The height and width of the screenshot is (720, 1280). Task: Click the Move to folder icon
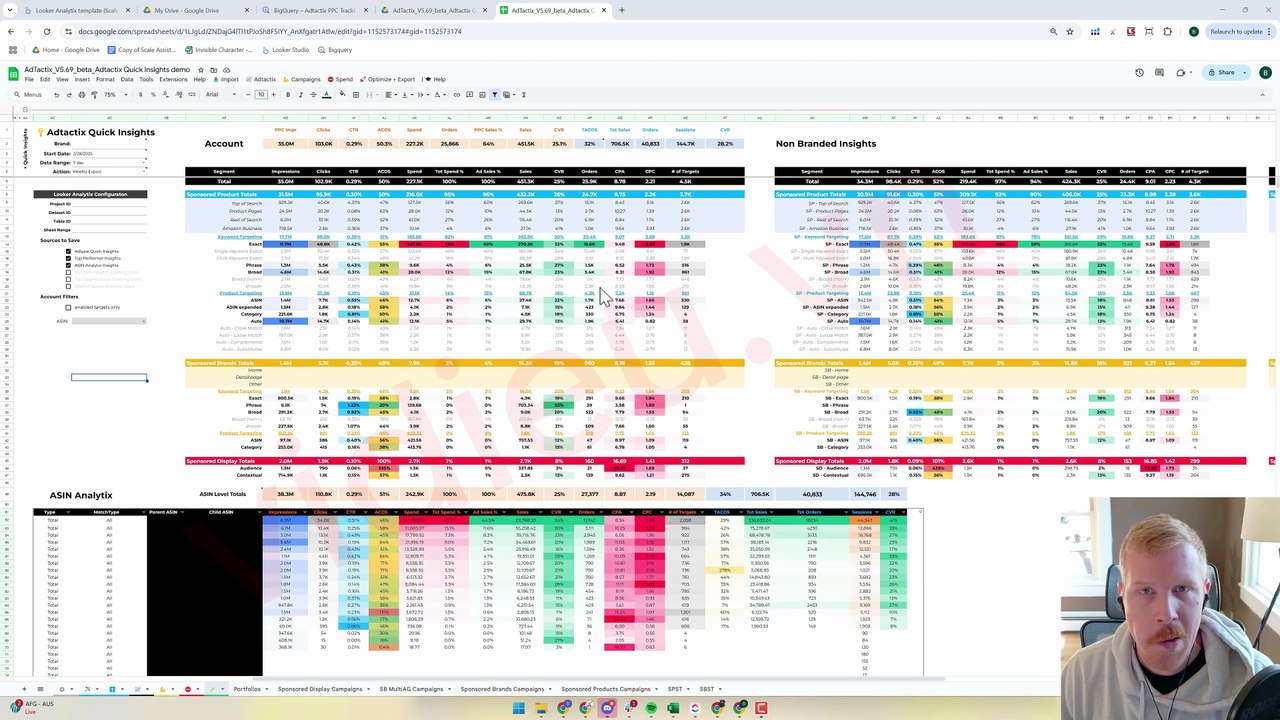(x=213, y=72)
